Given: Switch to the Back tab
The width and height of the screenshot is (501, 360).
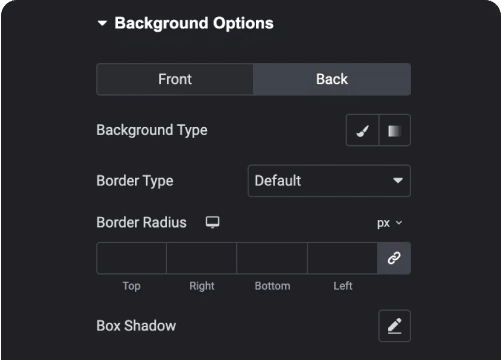Looking at the screenshot, I should coord(332,79).
